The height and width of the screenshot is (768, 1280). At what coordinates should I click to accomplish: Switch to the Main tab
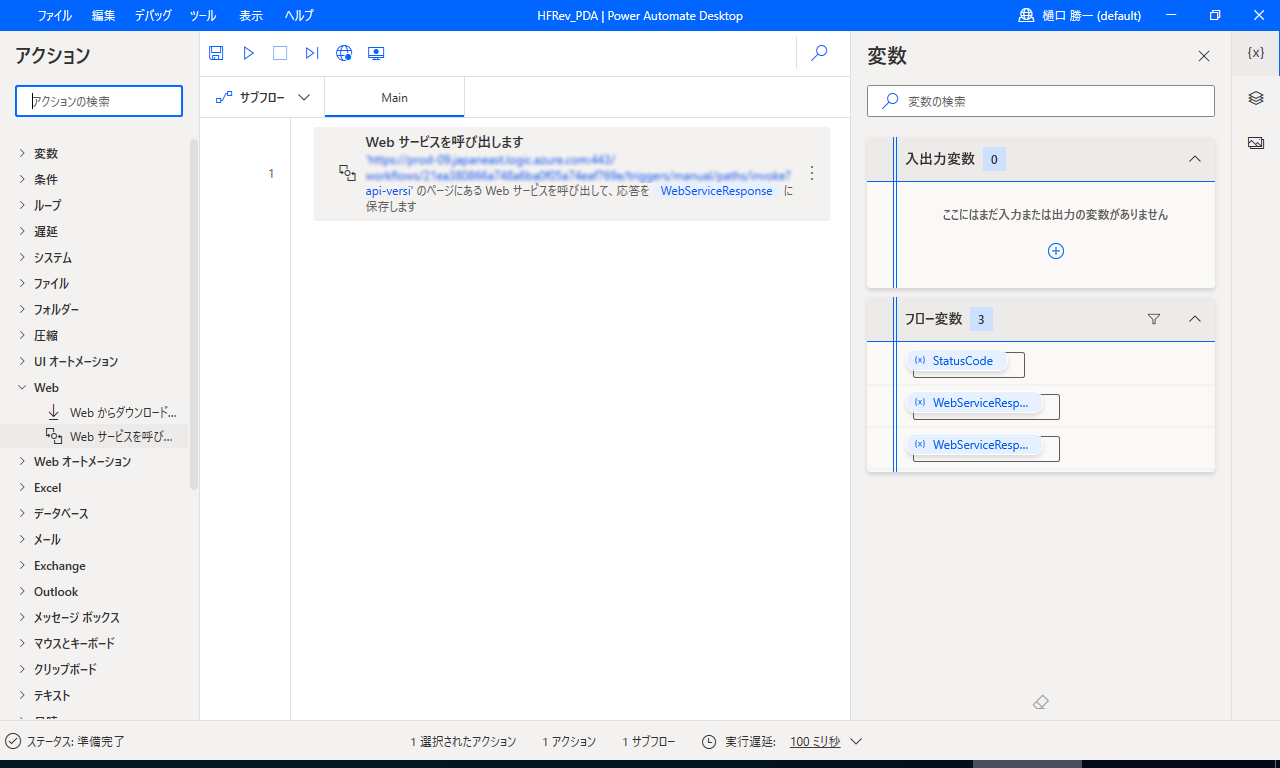(x=394, y=98)
